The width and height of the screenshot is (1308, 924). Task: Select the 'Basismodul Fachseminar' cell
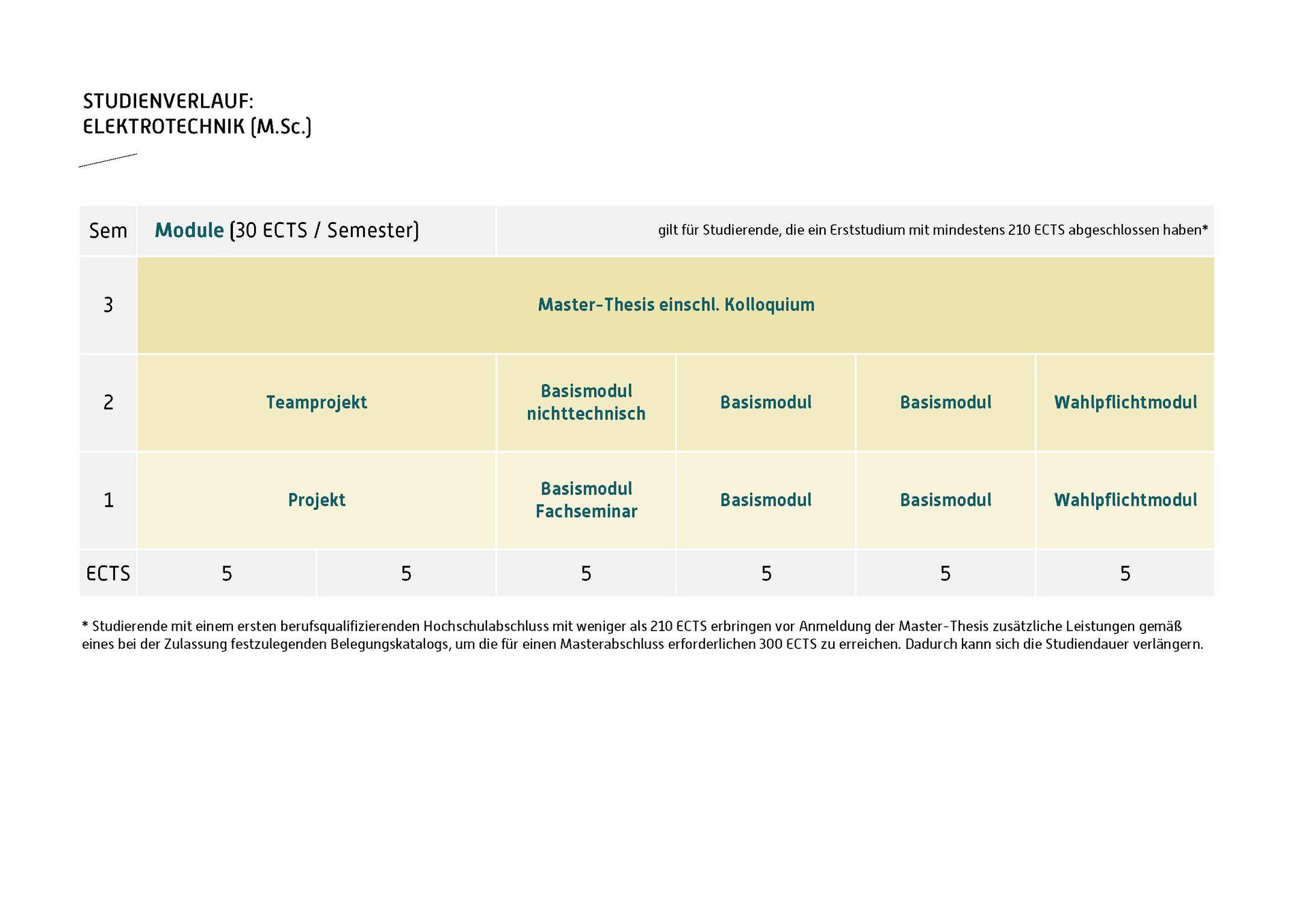tap(586, 500)
